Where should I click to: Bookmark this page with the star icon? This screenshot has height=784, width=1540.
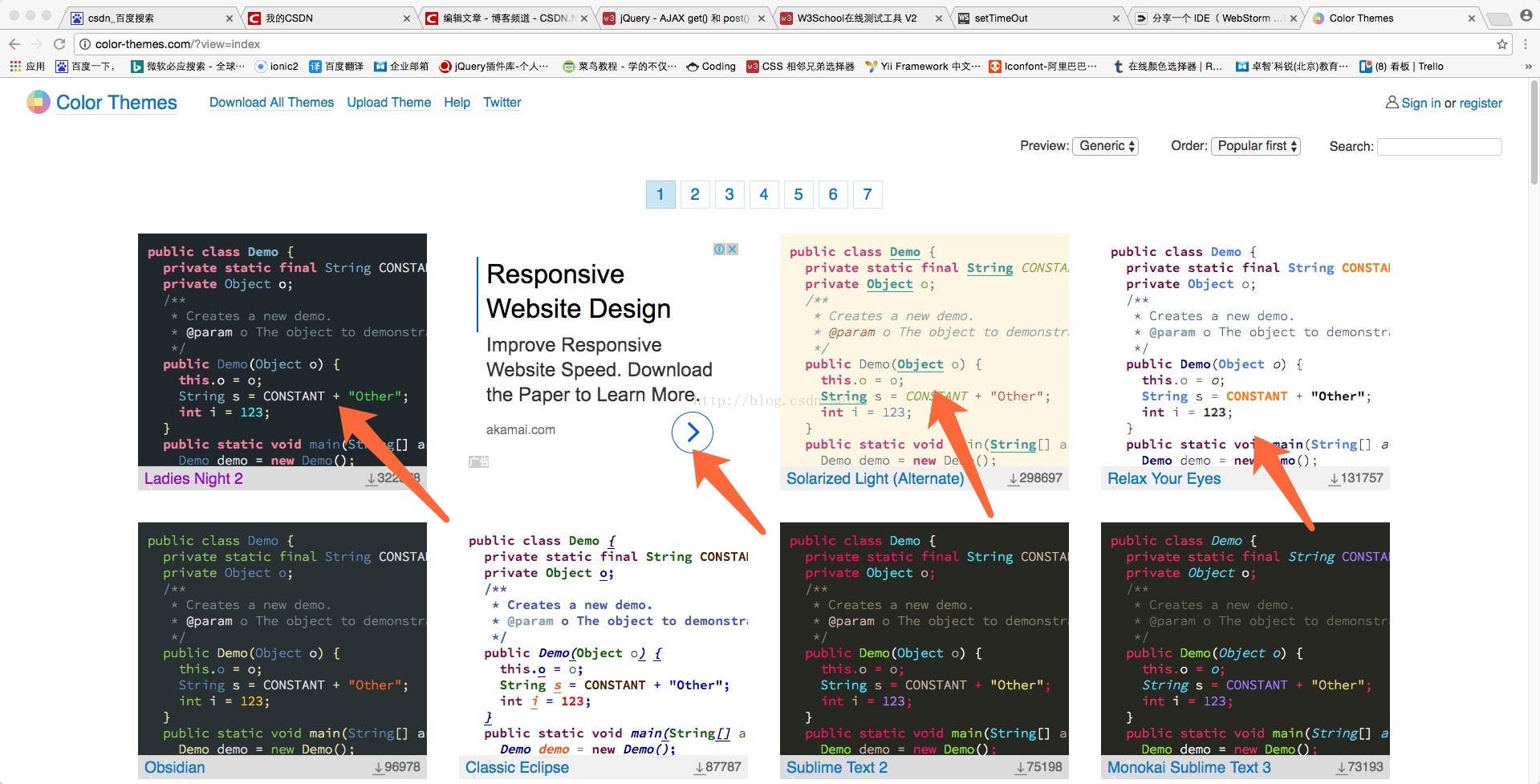pos(1501,44)
